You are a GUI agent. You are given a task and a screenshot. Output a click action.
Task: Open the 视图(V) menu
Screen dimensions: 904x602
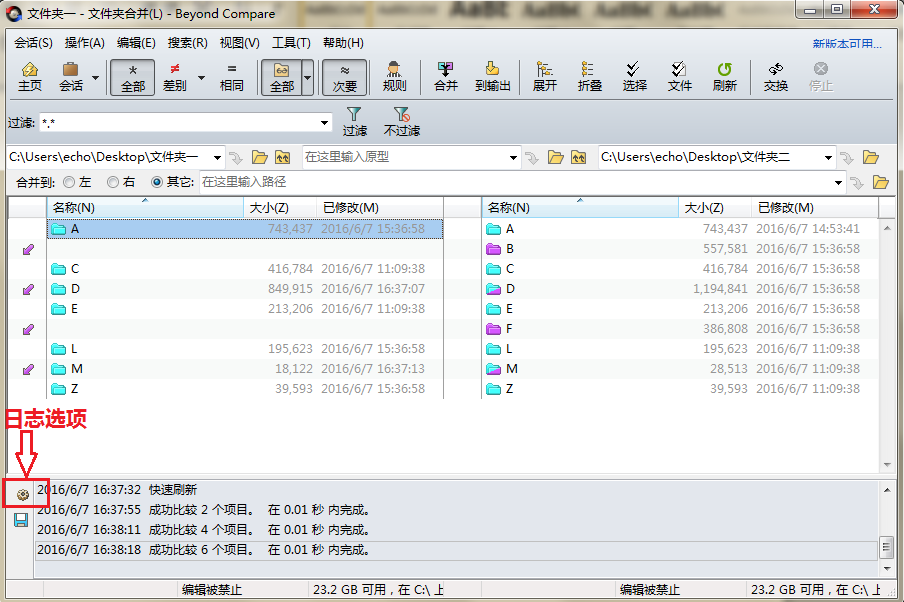click(x=238, y=42)
